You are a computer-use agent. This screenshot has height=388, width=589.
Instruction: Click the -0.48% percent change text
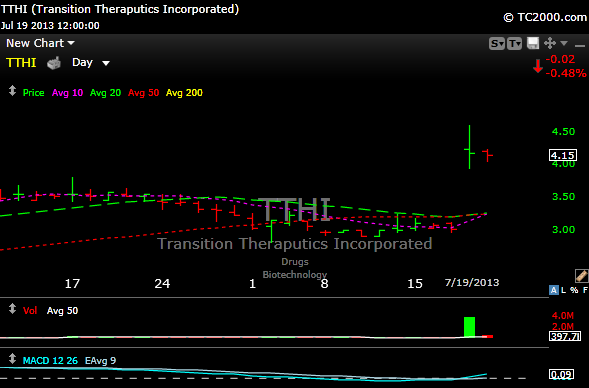[x=566, y=73]
